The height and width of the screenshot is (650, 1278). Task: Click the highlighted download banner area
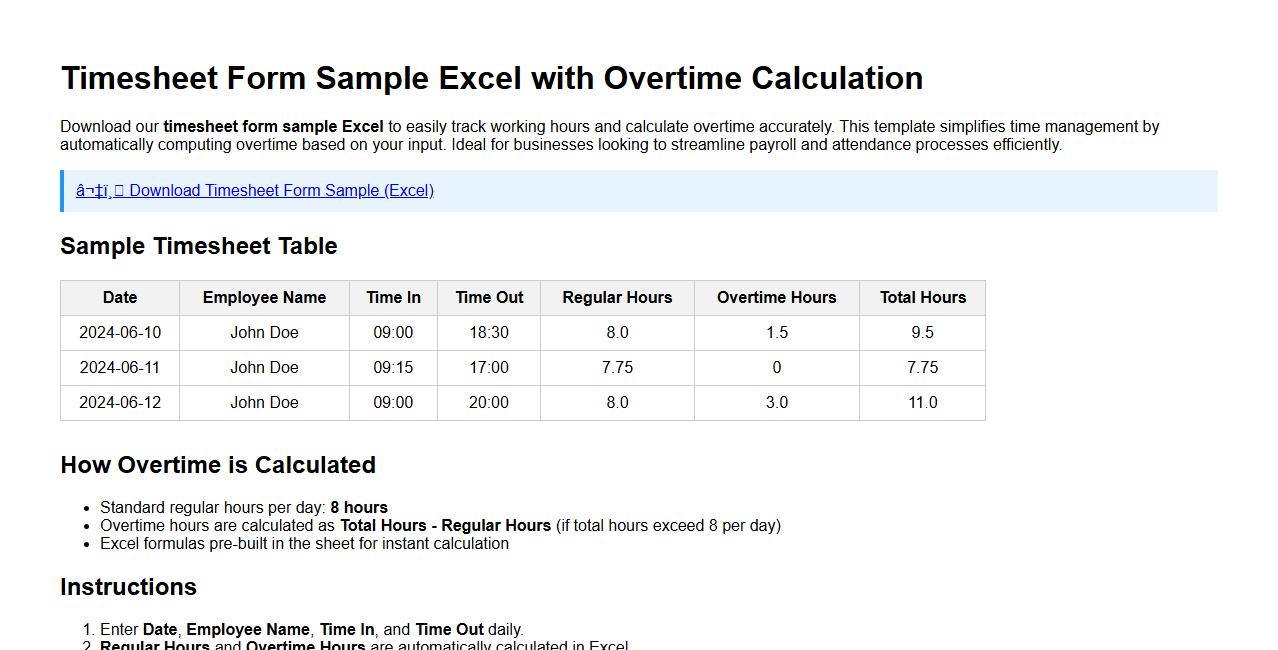(638, 190)
